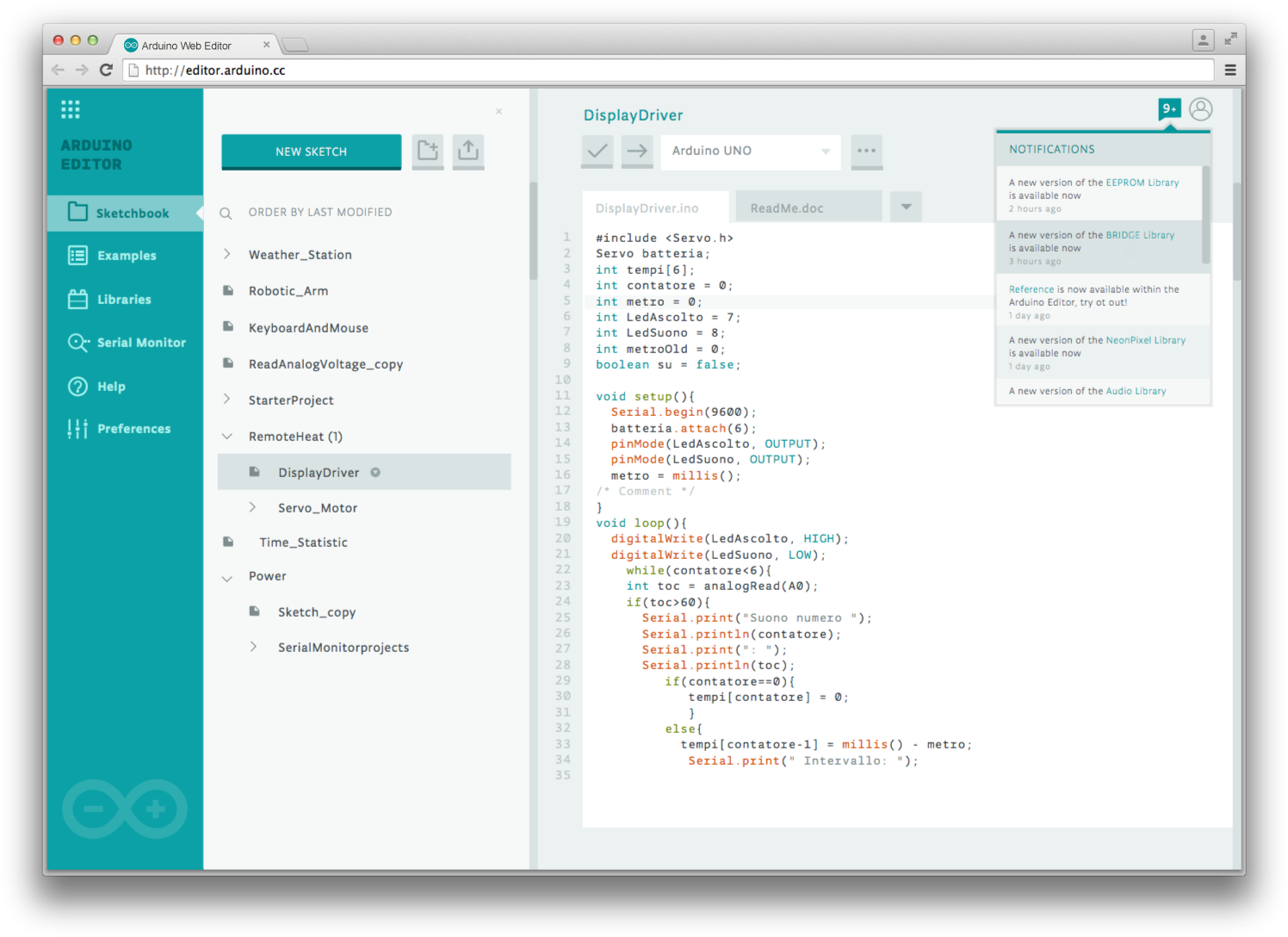Image resolution: width=1288 pixels, height=937 pixels.
Task: Click the Sketchbook folder icon
Action: (77, 212)
